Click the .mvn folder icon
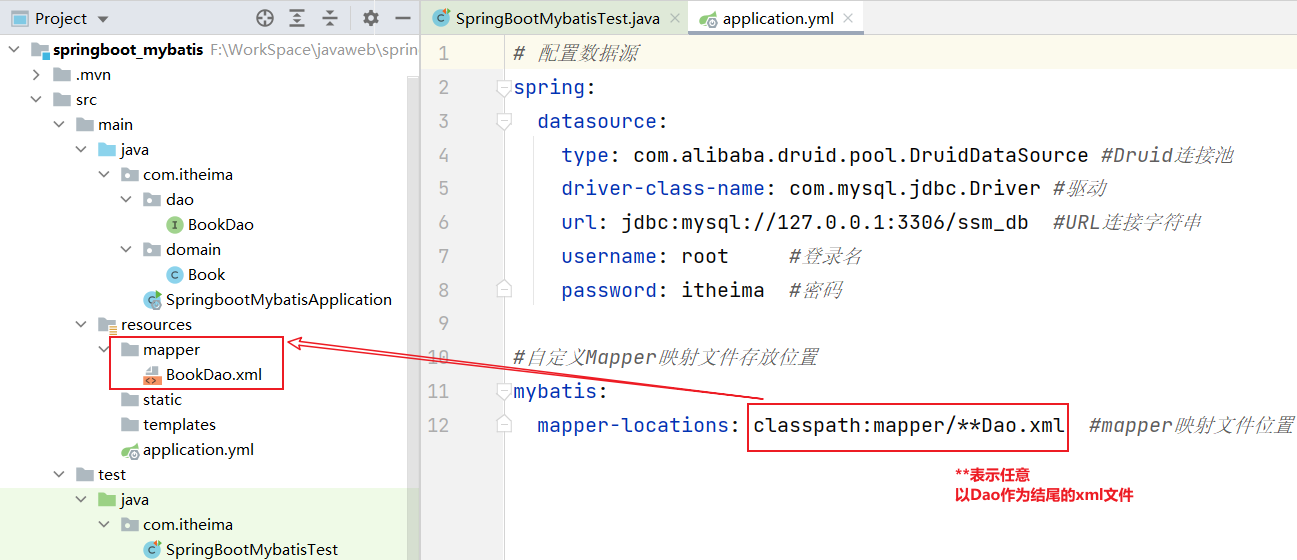Viewport: 1297px width, 560px height. [x=62, y=74]
